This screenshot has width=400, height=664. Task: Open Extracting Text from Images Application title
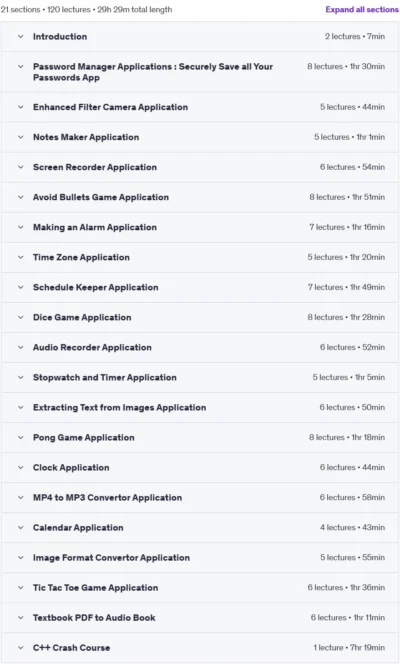pos(119,408)
